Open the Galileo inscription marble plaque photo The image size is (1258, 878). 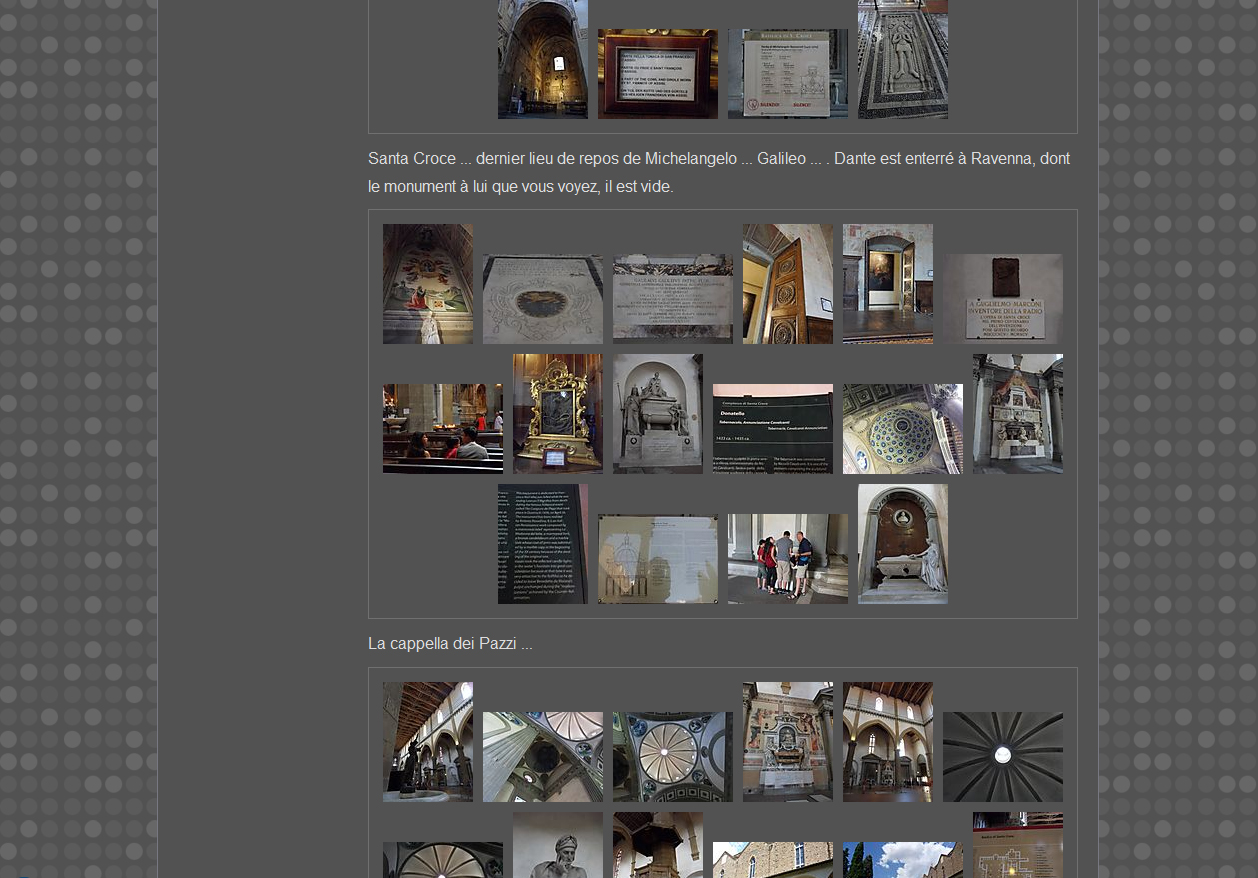(x=672, y=298)
